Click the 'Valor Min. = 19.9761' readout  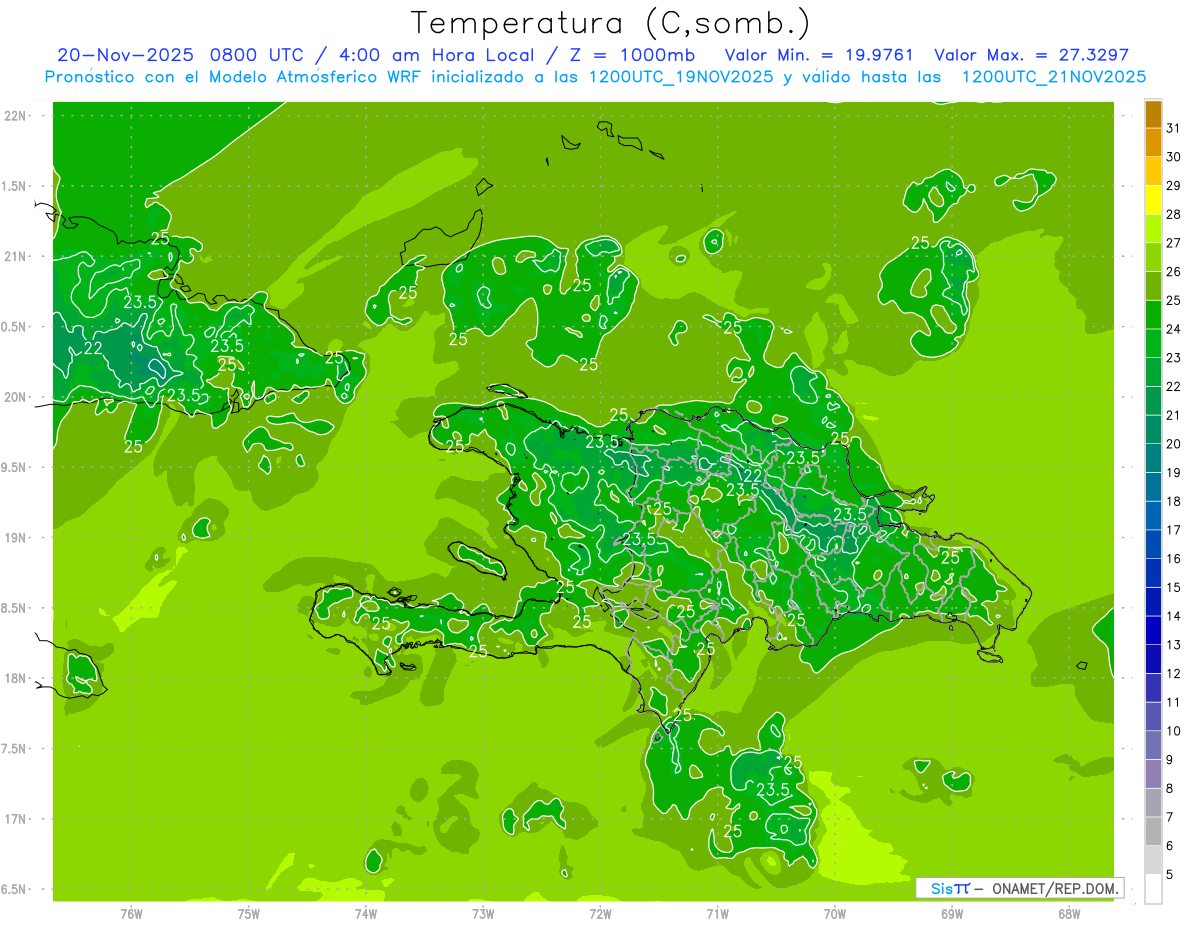820,55
